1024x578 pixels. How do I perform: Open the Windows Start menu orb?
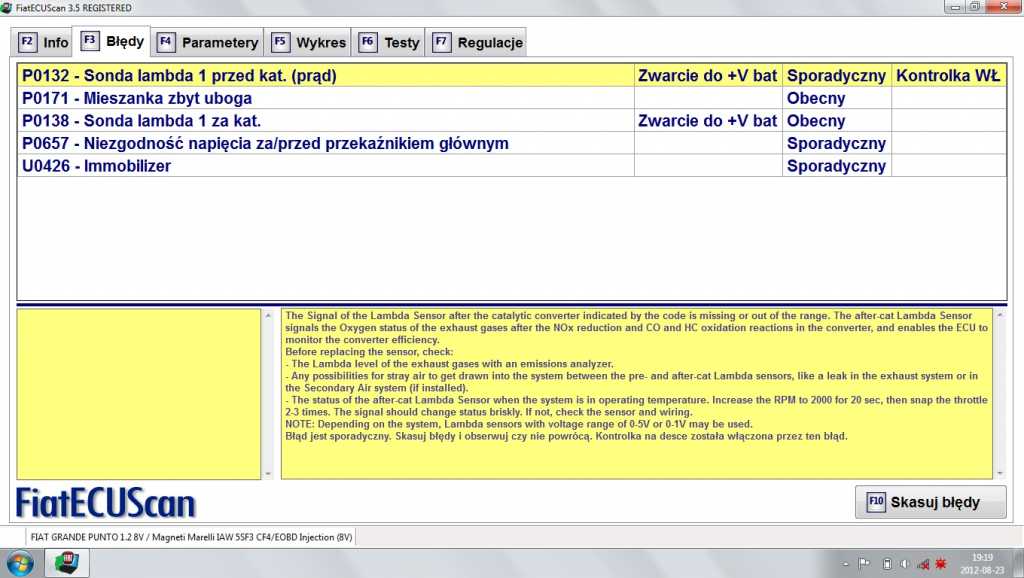click(20, 563)
